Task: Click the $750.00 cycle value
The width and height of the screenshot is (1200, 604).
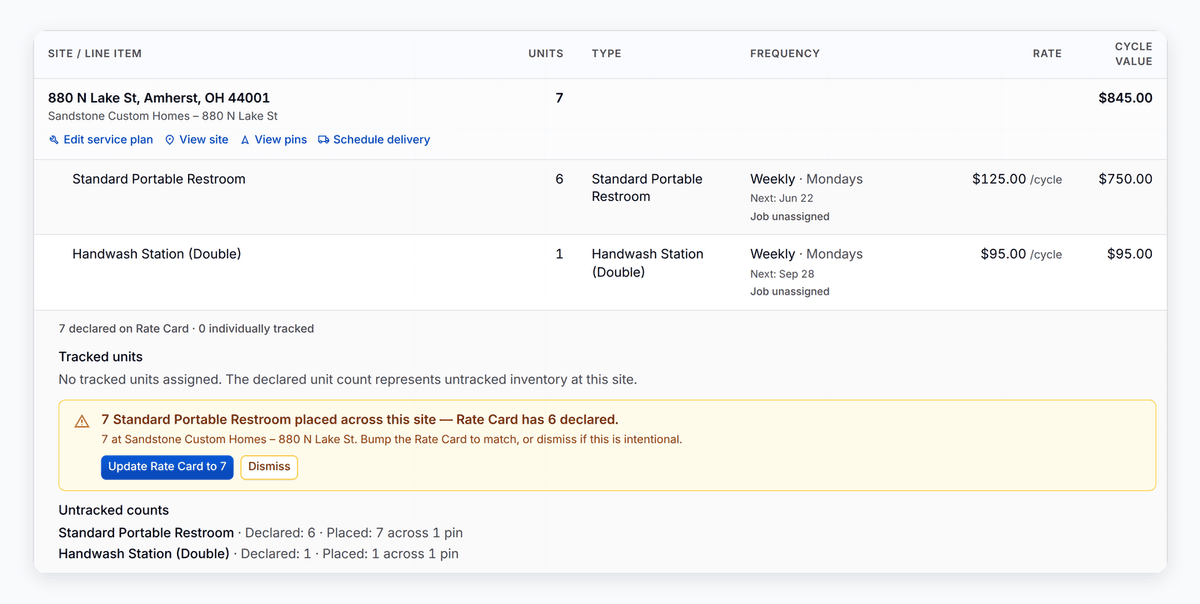Action: click(x=1125, y=179)
